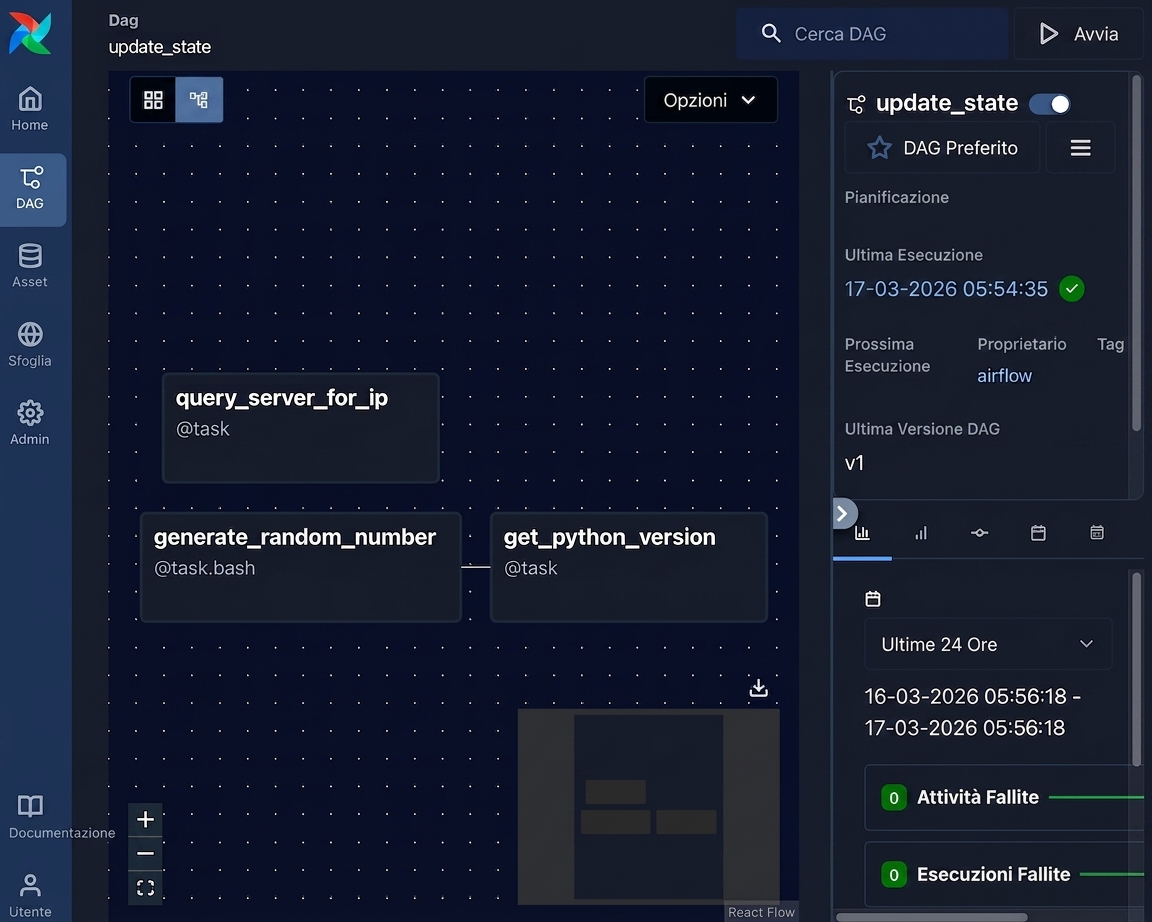
Task: Select the bar chart runs tab
Action: (x=921, y=533)
